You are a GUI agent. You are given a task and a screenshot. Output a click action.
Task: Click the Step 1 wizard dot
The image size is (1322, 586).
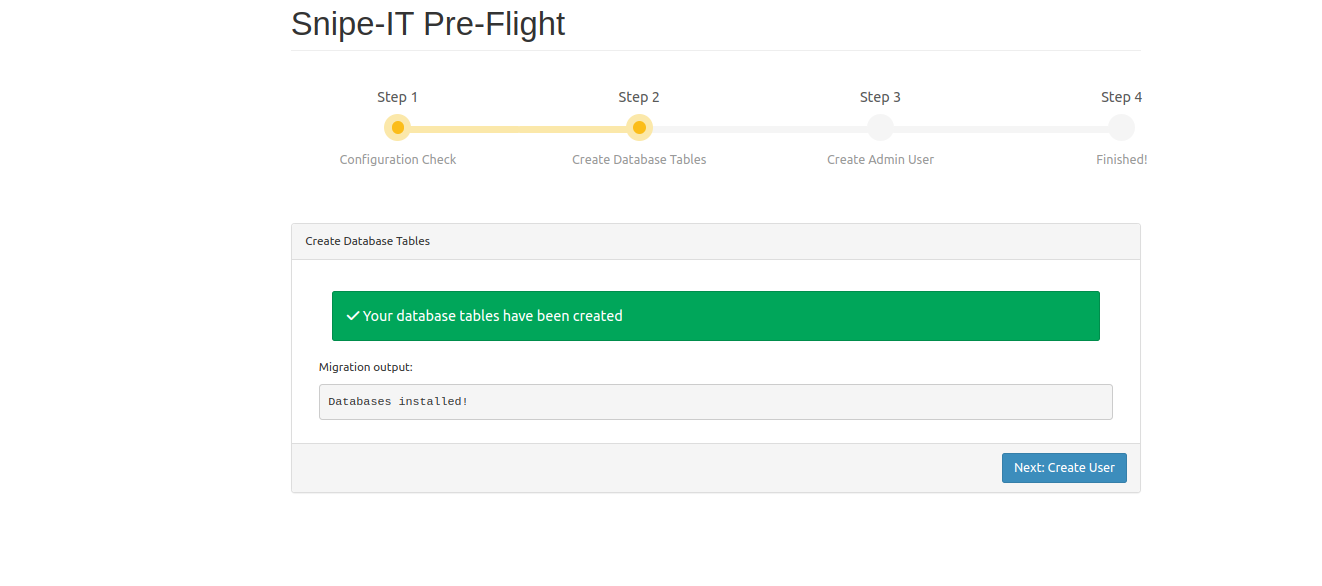tap(398, 128)
